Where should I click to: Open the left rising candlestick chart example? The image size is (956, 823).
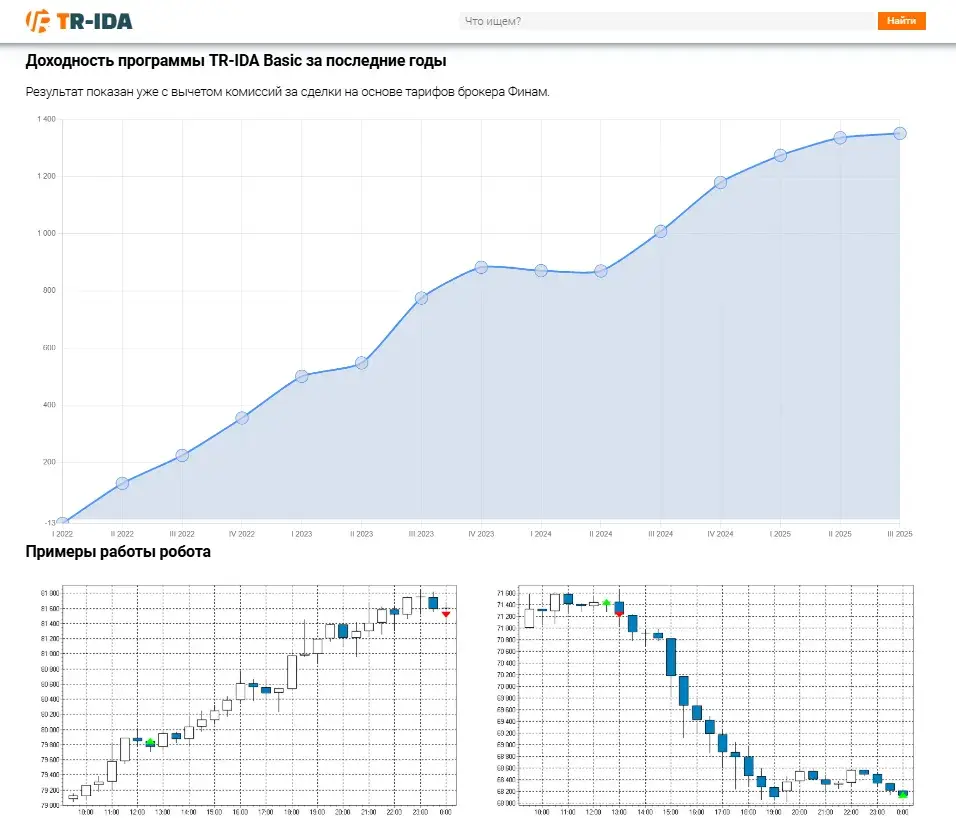pos(247,700)
